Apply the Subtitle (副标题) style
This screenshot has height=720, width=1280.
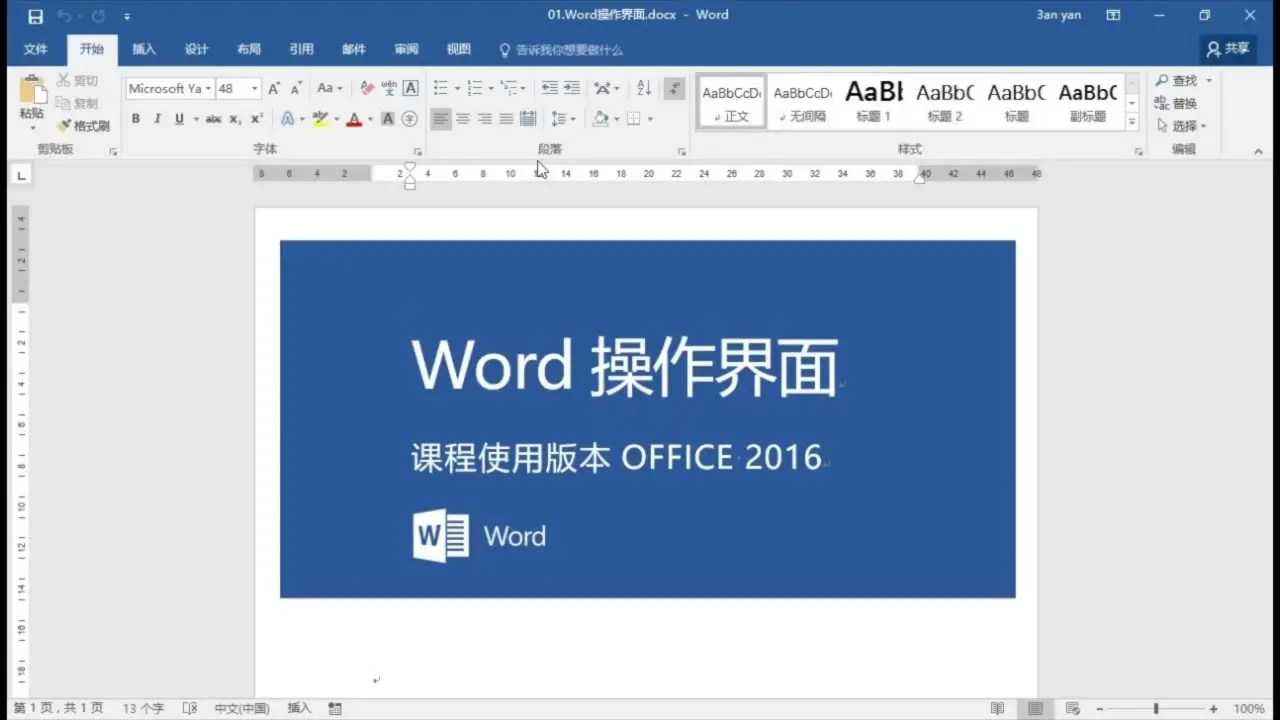(x=1088, y=101)
